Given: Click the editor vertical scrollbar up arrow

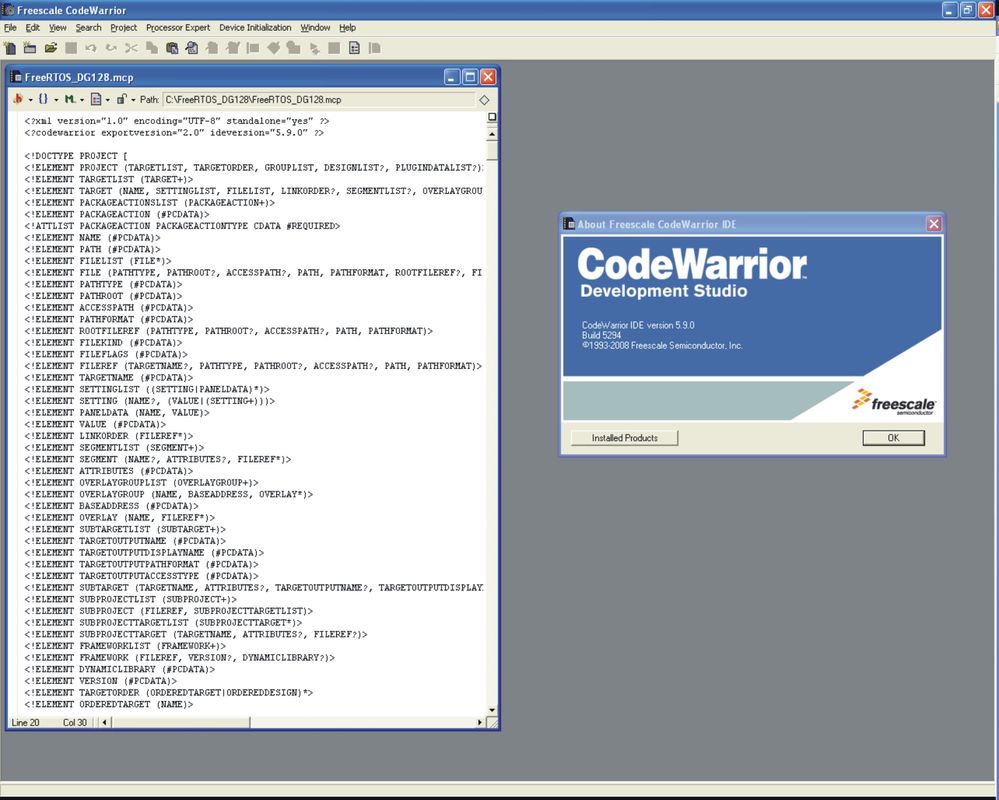Looking at the screenshot, I should [492, 134].
